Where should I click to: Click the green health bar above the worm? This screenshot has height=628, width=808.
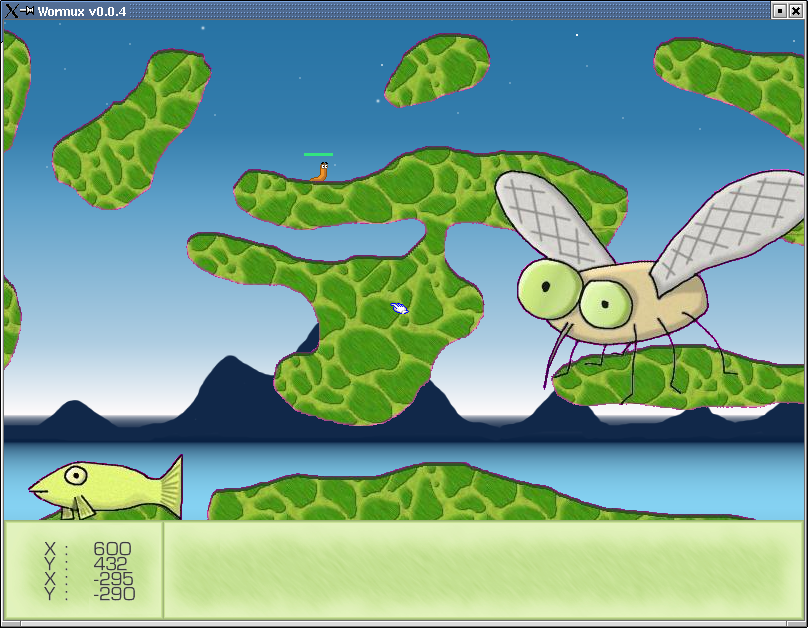[318, 154]
